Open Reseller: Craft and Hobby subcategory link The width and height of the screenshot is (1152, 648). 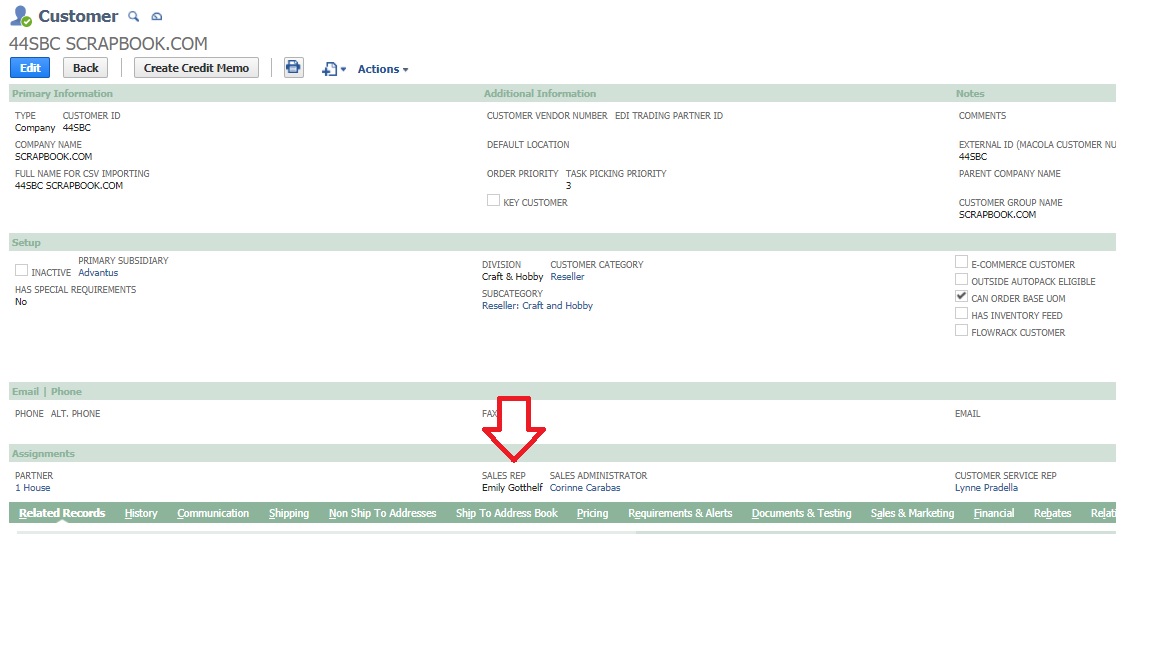tap(537, 306)
